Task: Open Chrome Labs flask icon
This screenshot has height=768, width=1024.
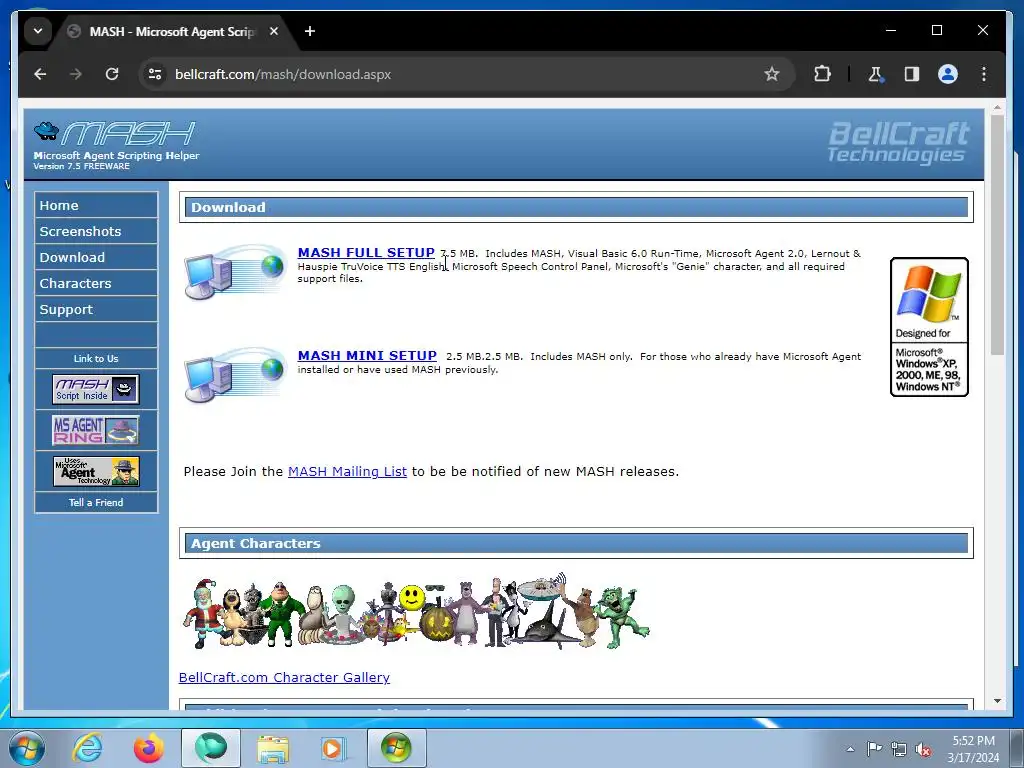Action: tap(876, 74)
